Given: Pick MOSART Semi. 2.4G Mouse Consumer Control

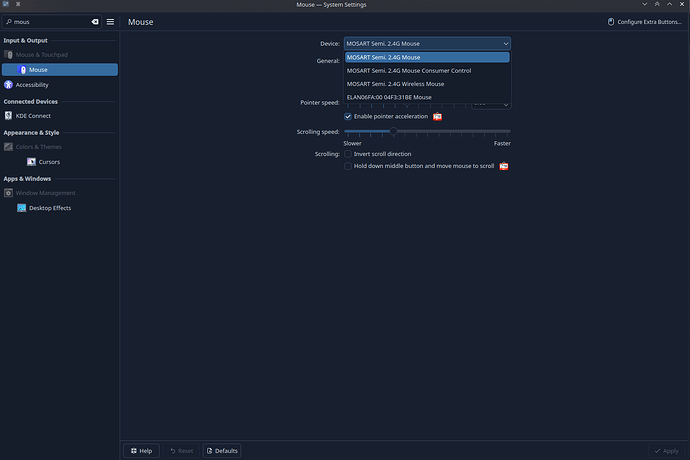Looking at the screenshot, I should [x=408, y=71].
